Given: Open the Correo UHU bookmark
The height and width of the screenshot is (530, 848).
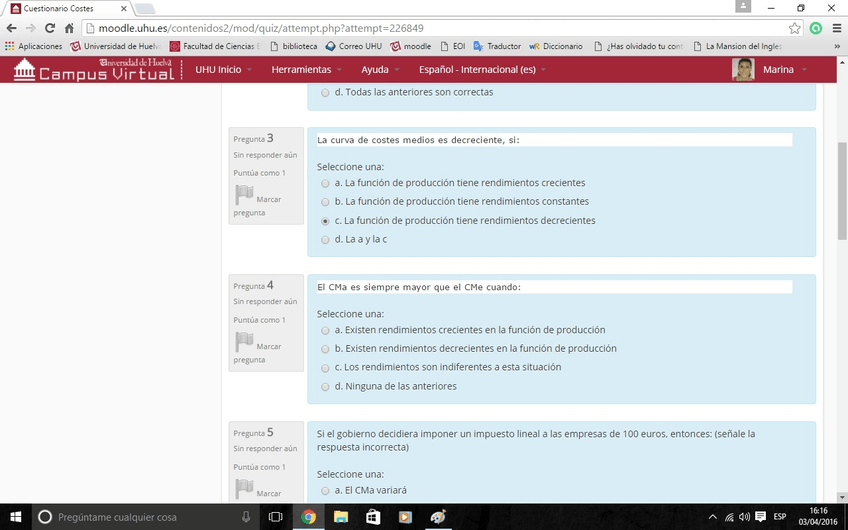Looking at the screenshot, I should click(354, 47).
